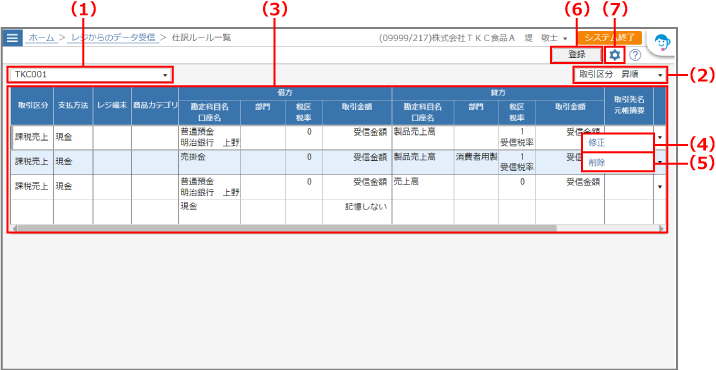The height and width of the screenshot is (370, 716).
Task: Choose 修正 from the row menu
Action: [617, 142]
